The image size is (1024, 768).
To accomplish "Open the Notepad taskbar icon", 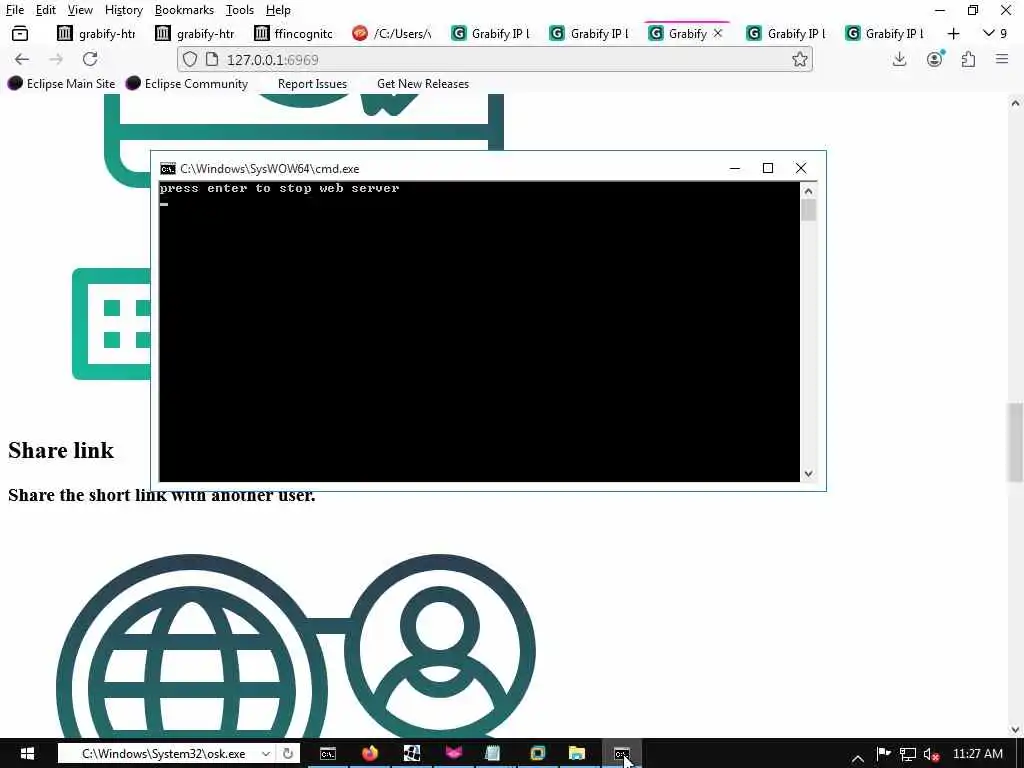I will (493, 753).
